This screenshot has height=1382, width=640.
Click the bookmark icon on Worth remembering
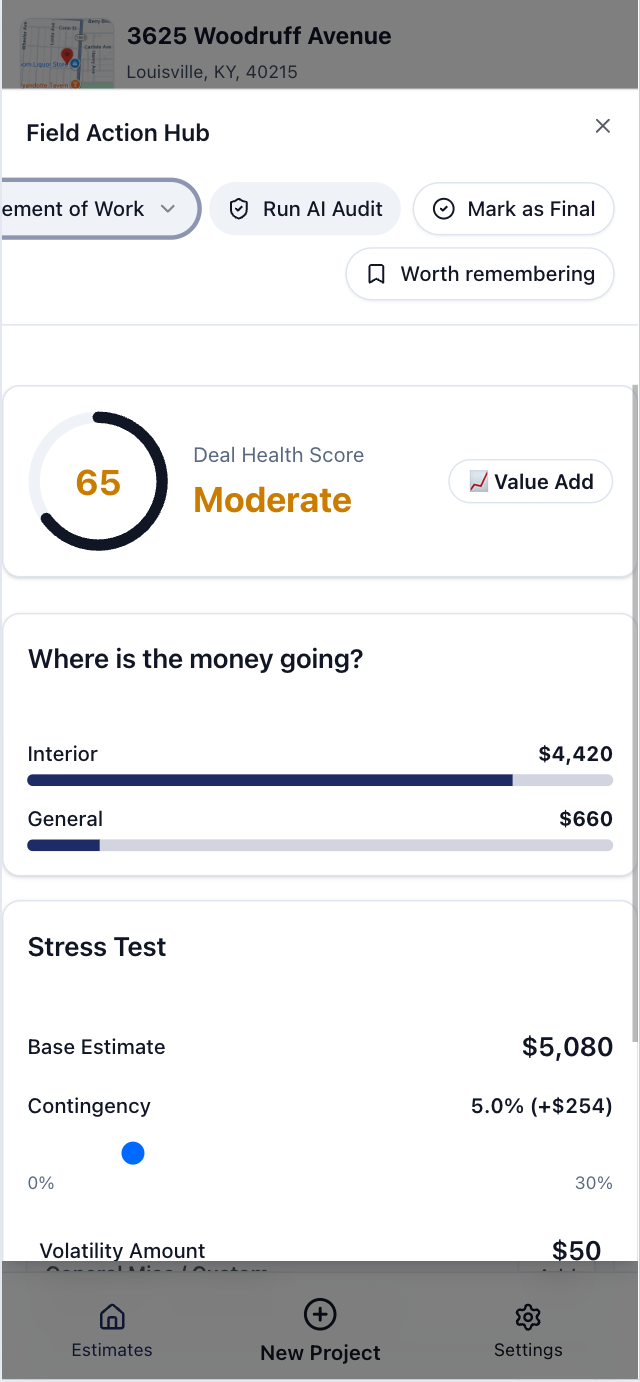[376, 273]
